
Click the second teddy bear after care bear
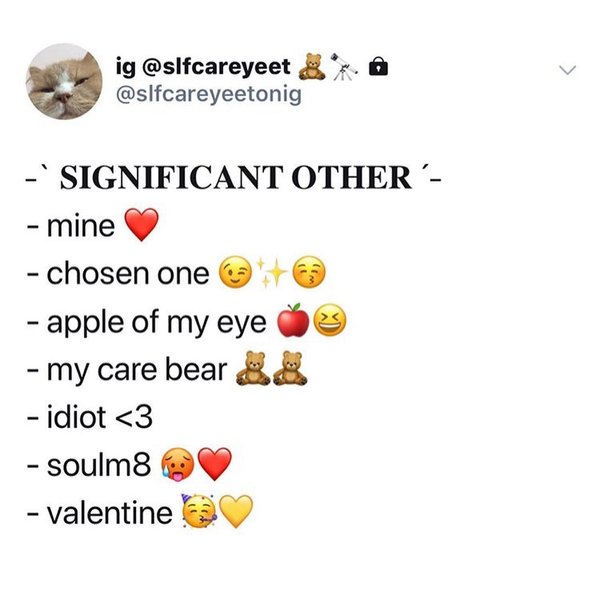(x=289, y=370)
